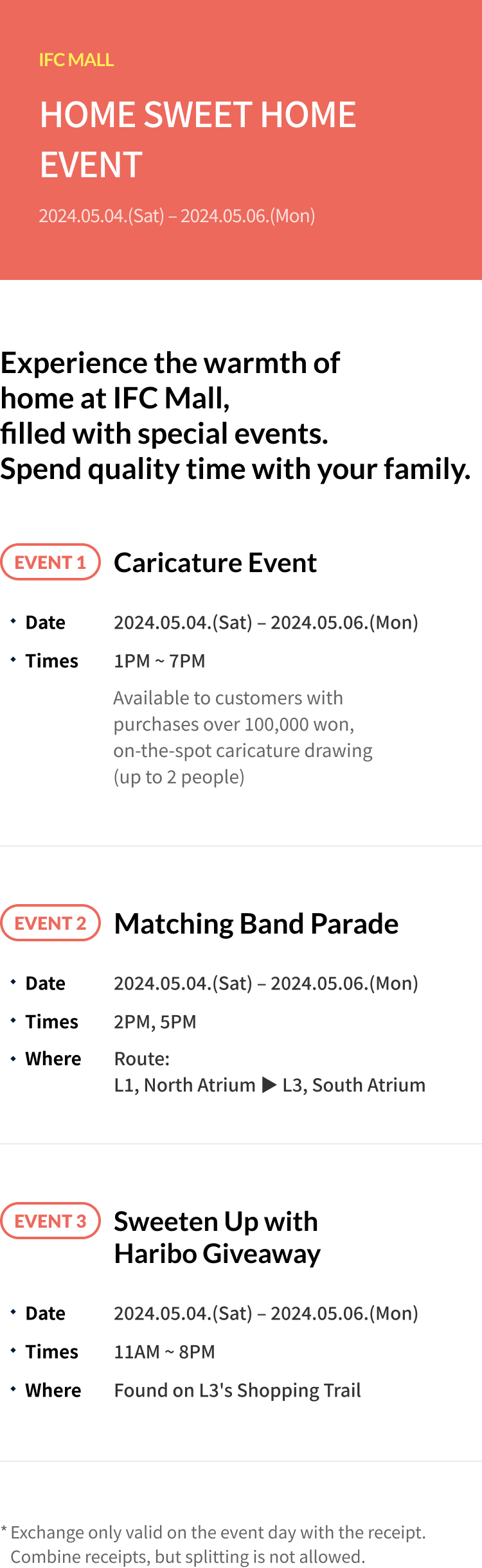The height and width of the screenshot is (1568, 482).
Task: Click the 2PM, 5PM parade times
Action: tap(155, 1022)
